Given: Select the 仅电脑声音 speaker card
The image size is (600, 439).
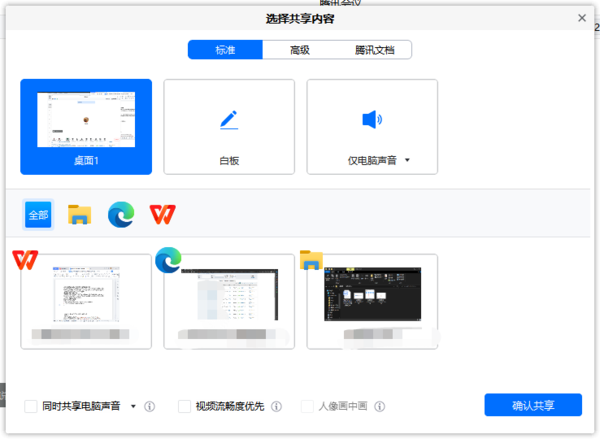Looking at the screenshot, I should (x=372, y=127).
